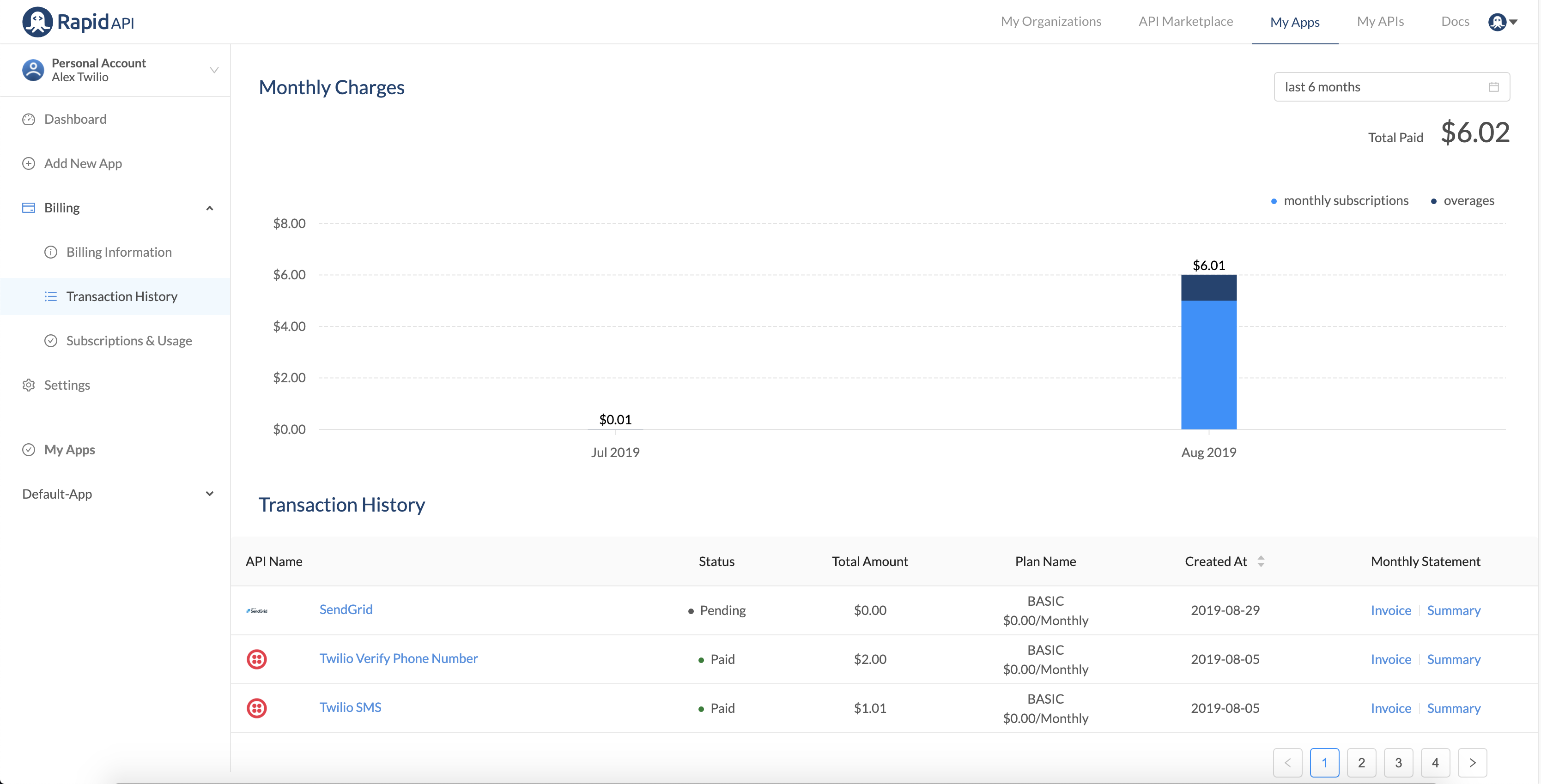Image resolution: width=1541 pixels, height=784 pixels.
Task: Click the Twilio SMS row logo
Action: 257,708
